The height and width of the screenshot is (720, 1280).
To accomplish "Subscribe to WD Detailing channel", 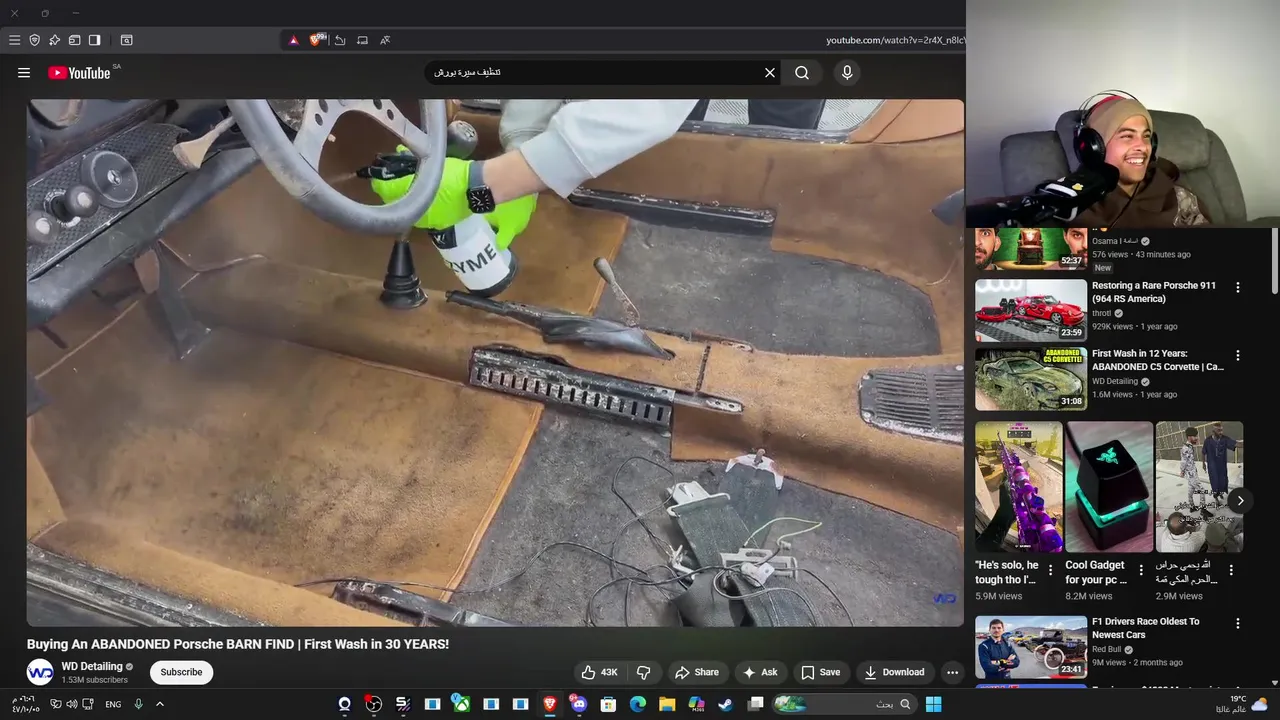I will click(x=181, y=672).
